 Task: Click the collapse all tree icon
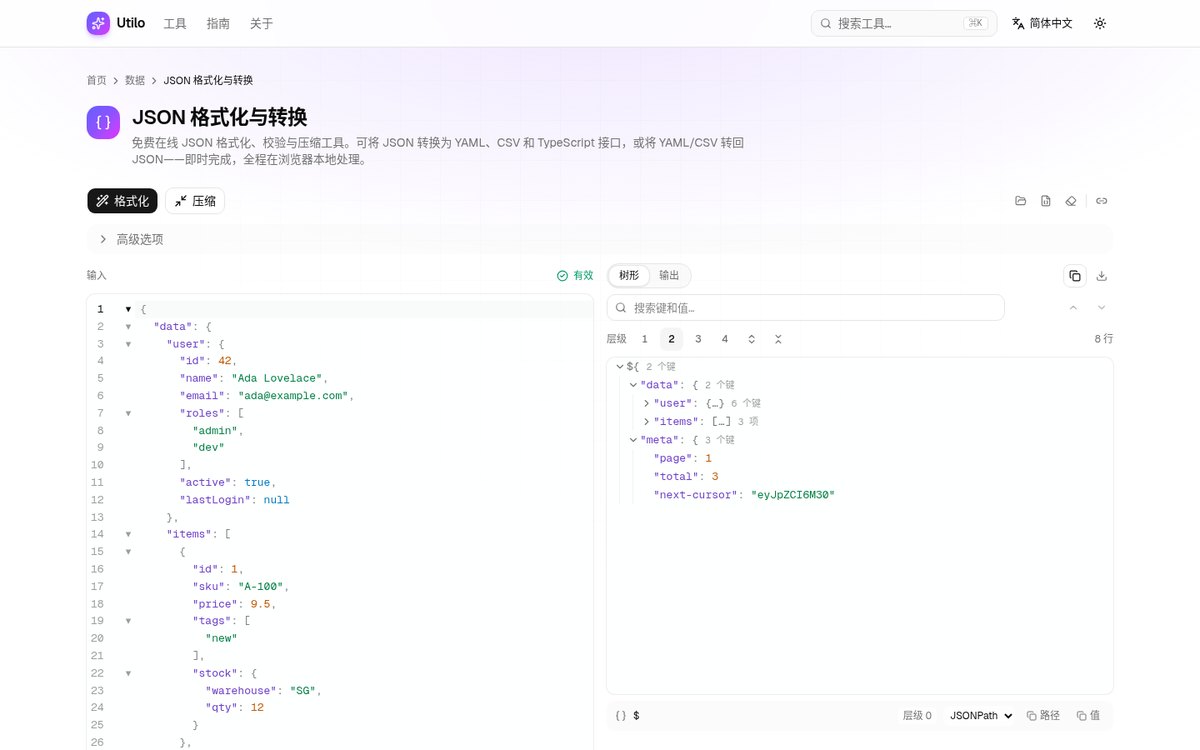coord(778,339)
